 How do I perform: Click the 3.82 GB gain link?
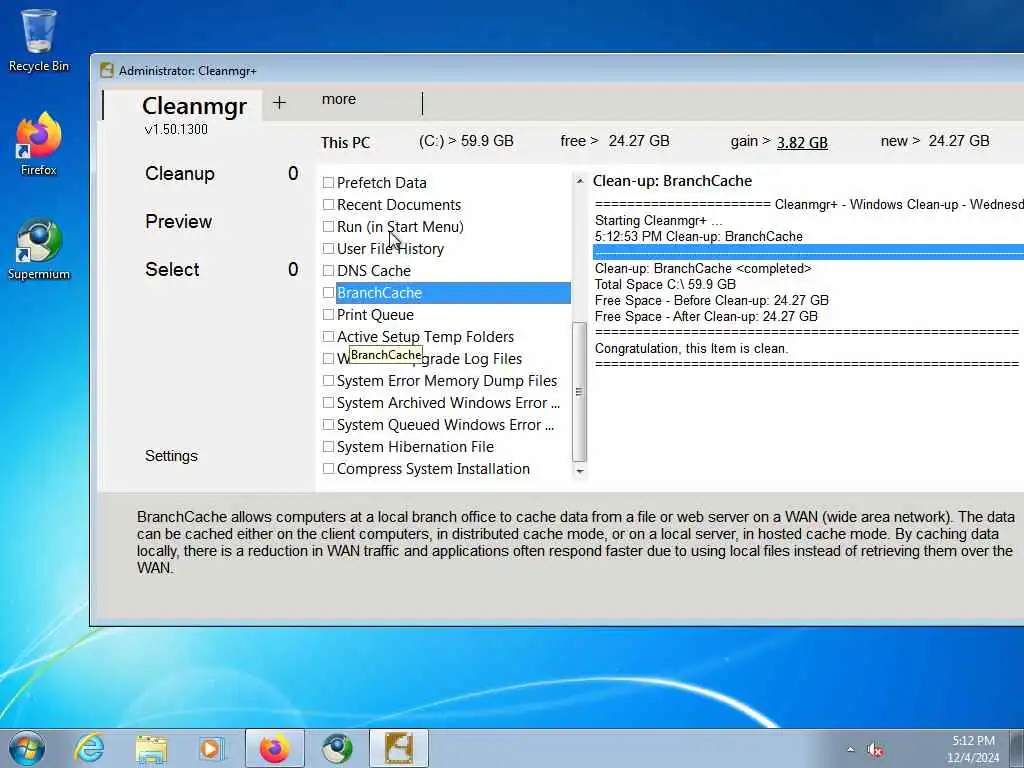[x=802, y=142]
